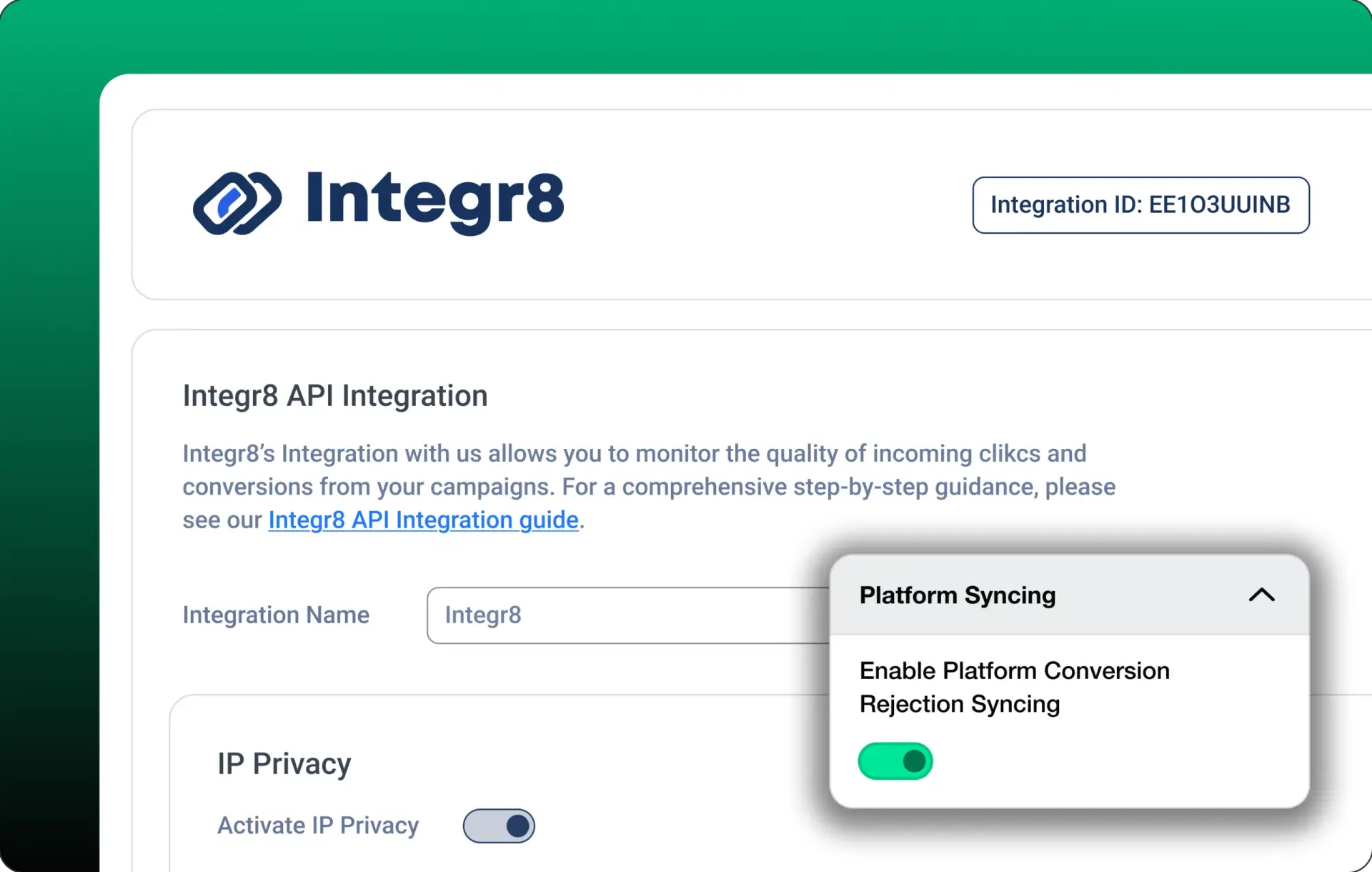Click the Enable Platform Conversion Rejection Syncing label
The height and width of the screenshot is (872, 1372).
click(x=1014, y=686)
